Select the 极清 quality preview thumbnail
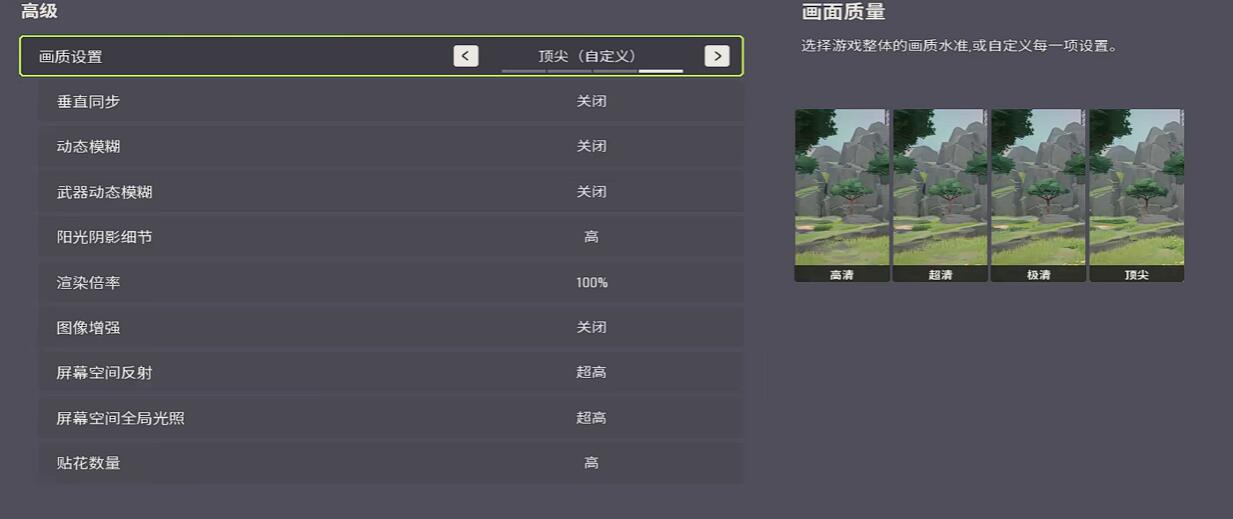The width and height of the screenshot is (1233, 519). coord(1038,195)
